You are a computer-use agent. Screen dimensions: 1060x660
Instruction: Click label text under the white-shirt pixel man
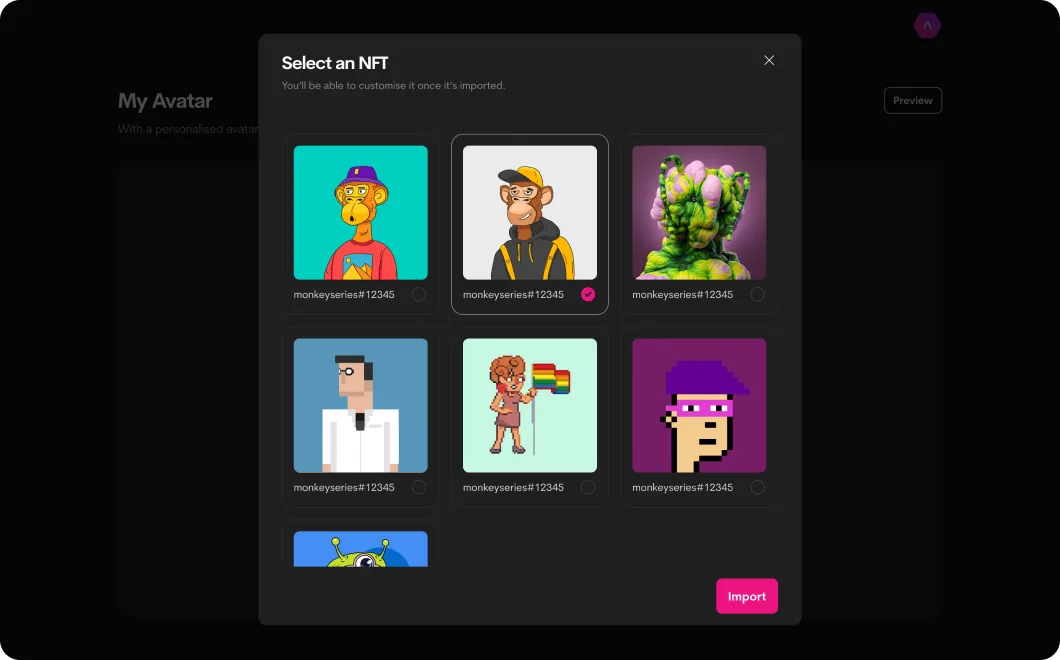[344, 488]
